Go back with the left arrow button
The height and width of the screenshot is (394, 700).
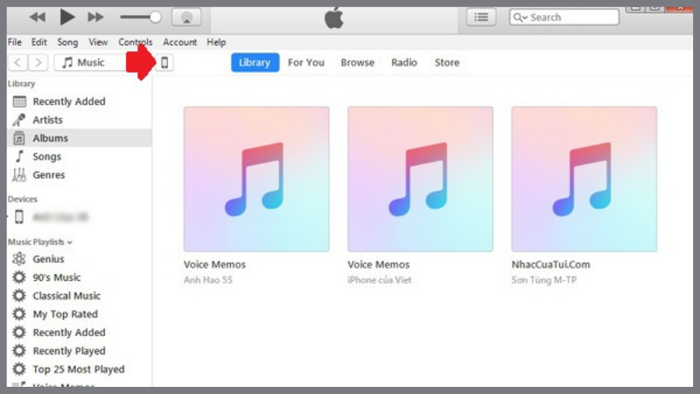tap(18, 62)
